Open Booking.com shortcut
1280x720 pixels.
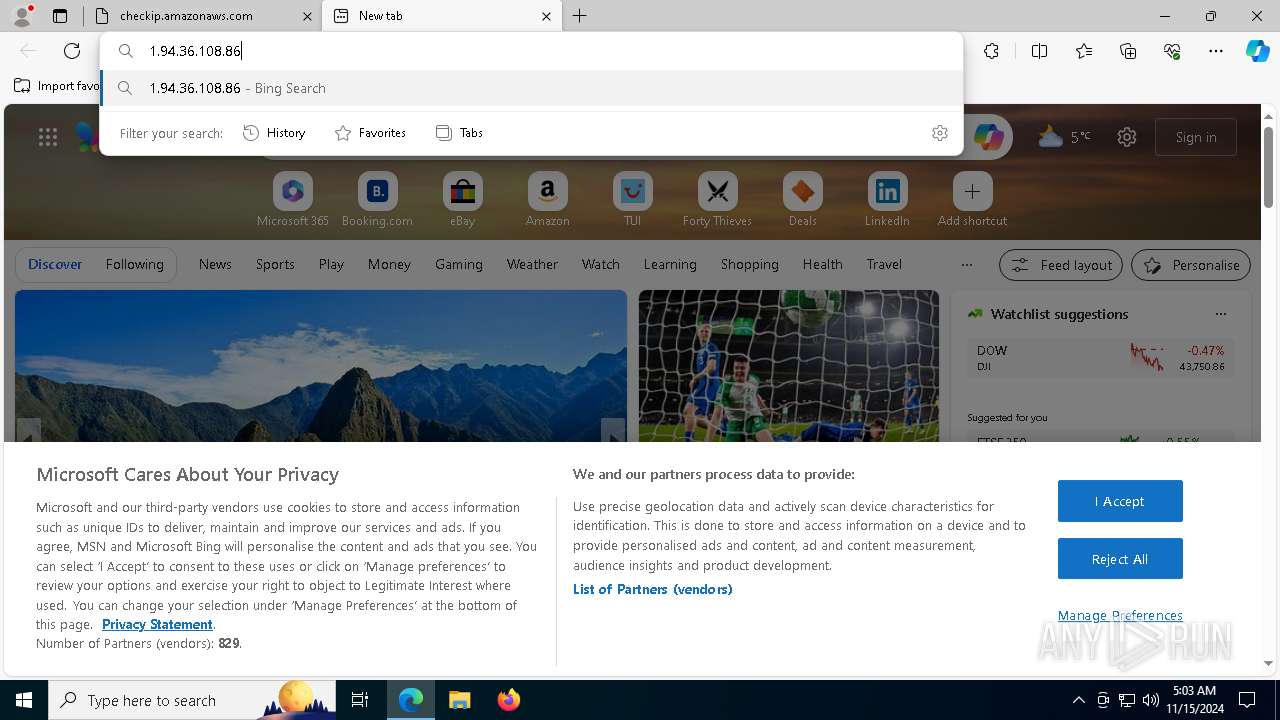377,199
